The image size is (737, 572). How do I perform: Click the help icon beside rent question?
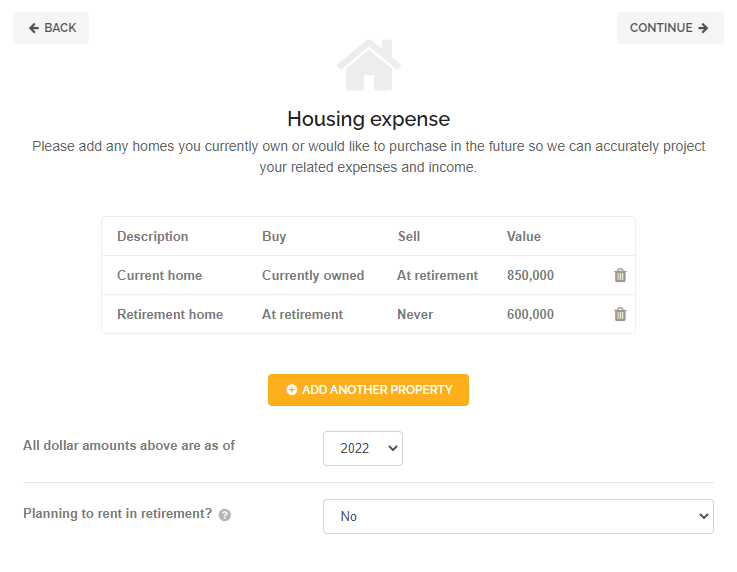225,515
